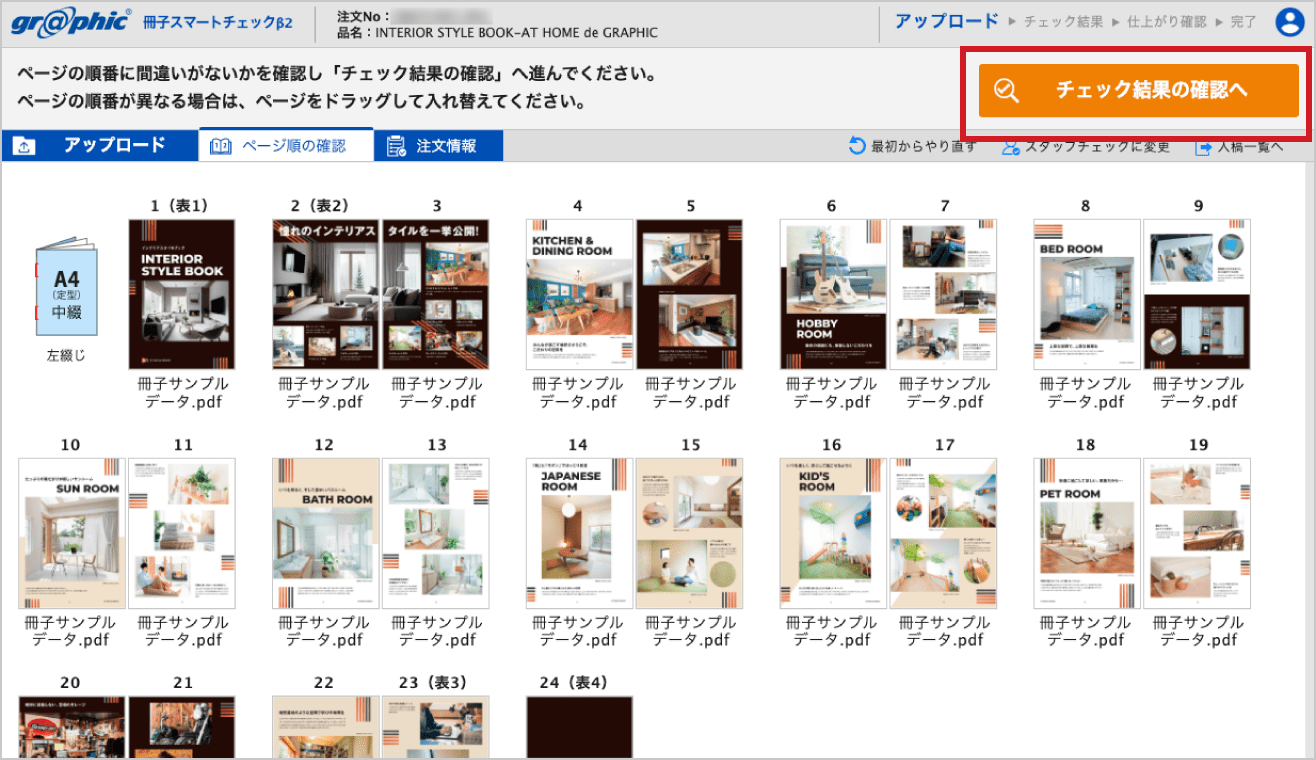Viewport: 1316px width, 760px height.
Task: Click the BATH ROOM page 12 thumbnail
Action: [326, 533]
